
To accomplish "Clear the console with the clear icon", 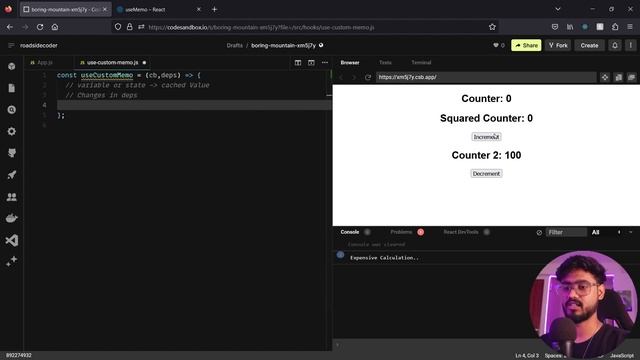I will pyautogui.click(x=539, y=232).
